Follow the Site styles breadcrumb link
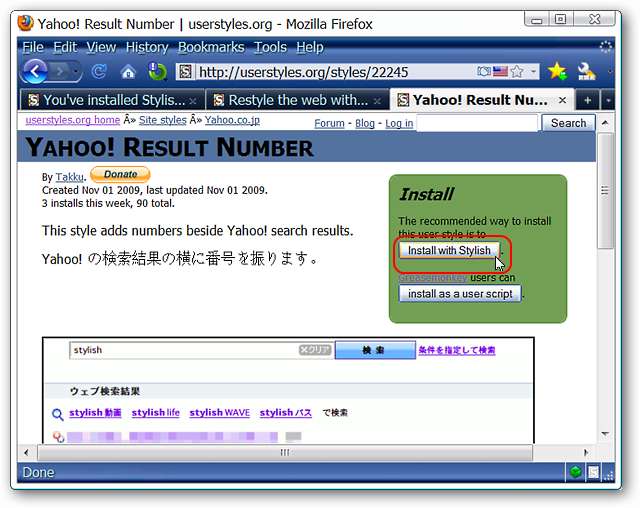The width and height of the screenshot is (640, 508). coord(162,120)
